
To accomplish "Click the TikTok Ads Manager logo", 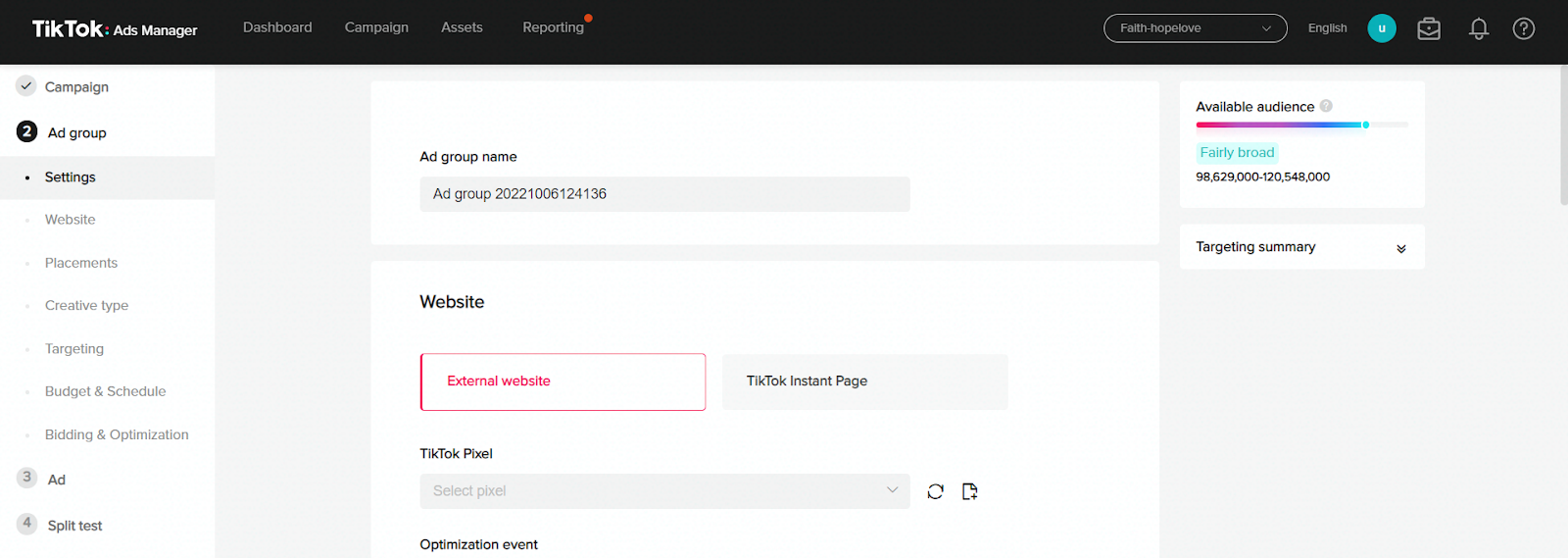I will tap(115, 28).
